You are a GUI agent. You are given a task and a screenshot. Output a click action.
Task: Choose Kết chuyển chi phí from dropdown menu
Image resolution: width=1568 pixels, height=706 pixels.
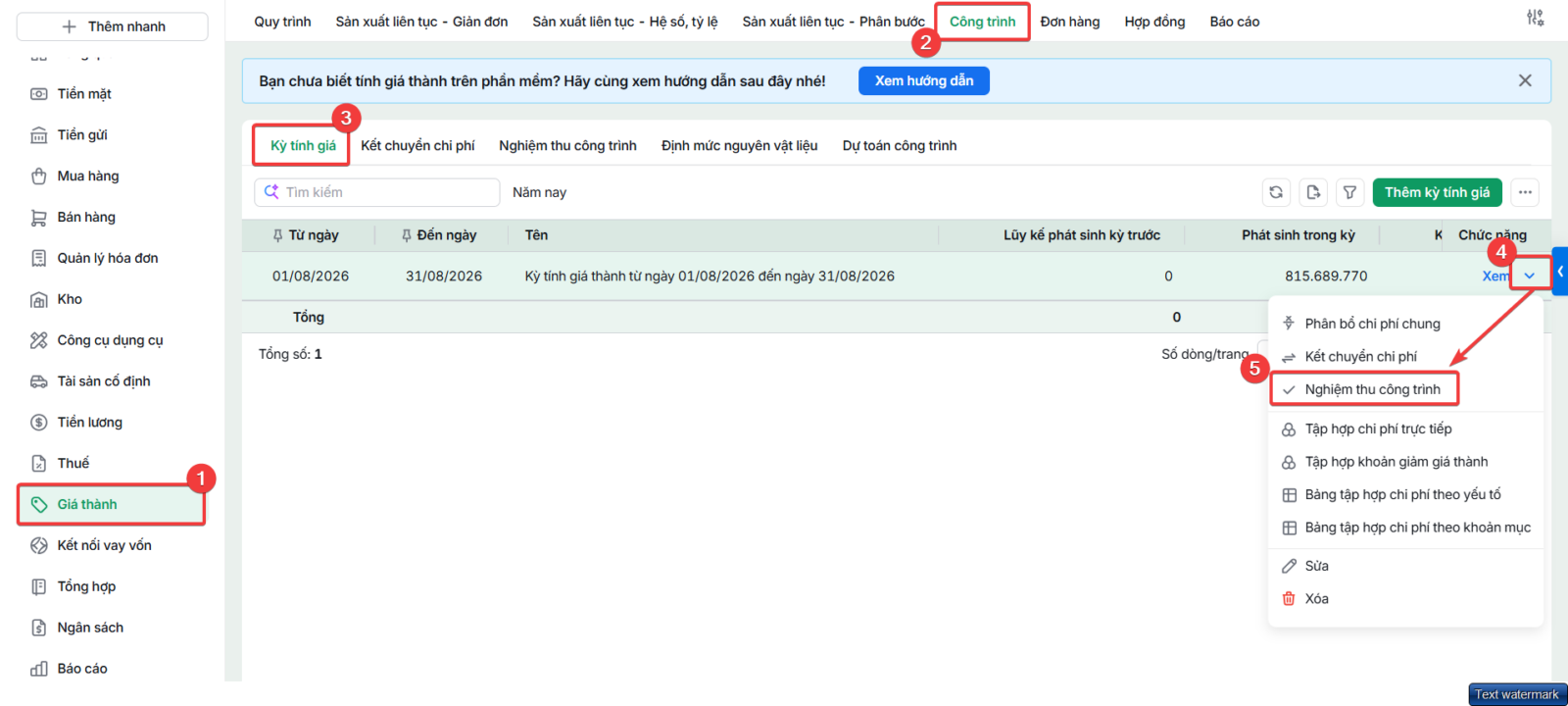[1405, 356]
